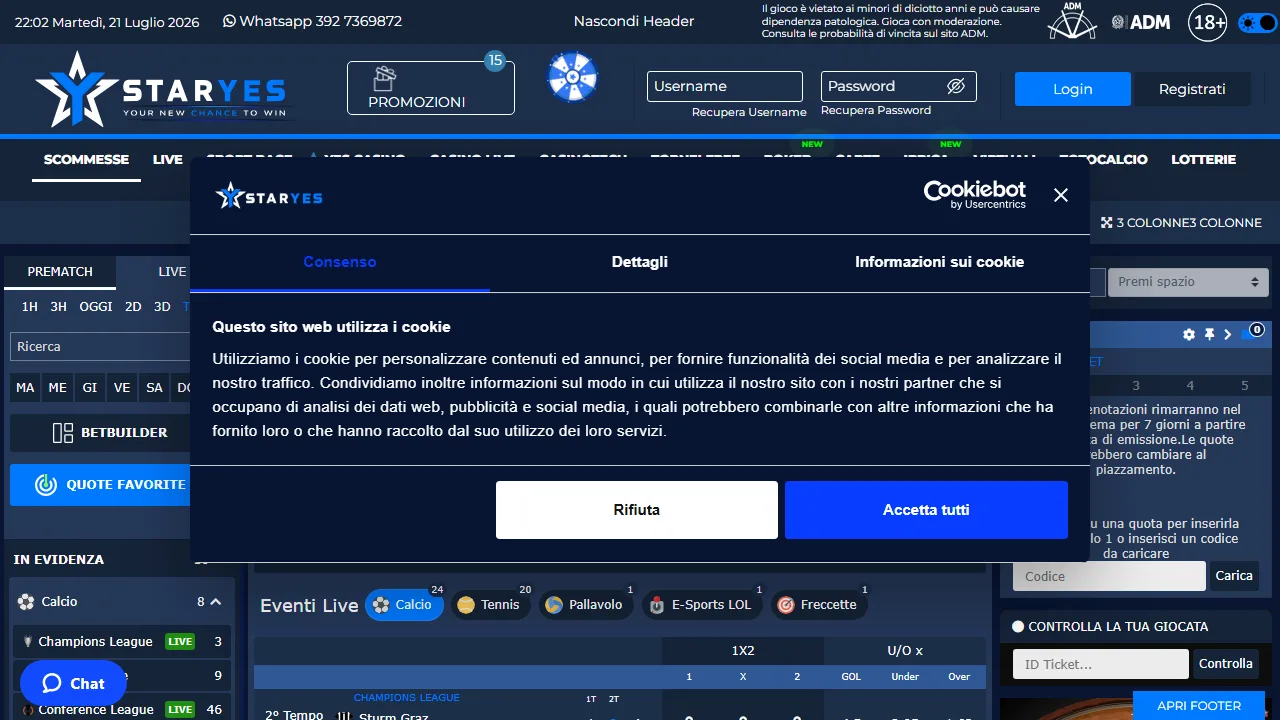Select the GI day filter
The height and width of the screenshot is (720, 1280).
(90, 388)
